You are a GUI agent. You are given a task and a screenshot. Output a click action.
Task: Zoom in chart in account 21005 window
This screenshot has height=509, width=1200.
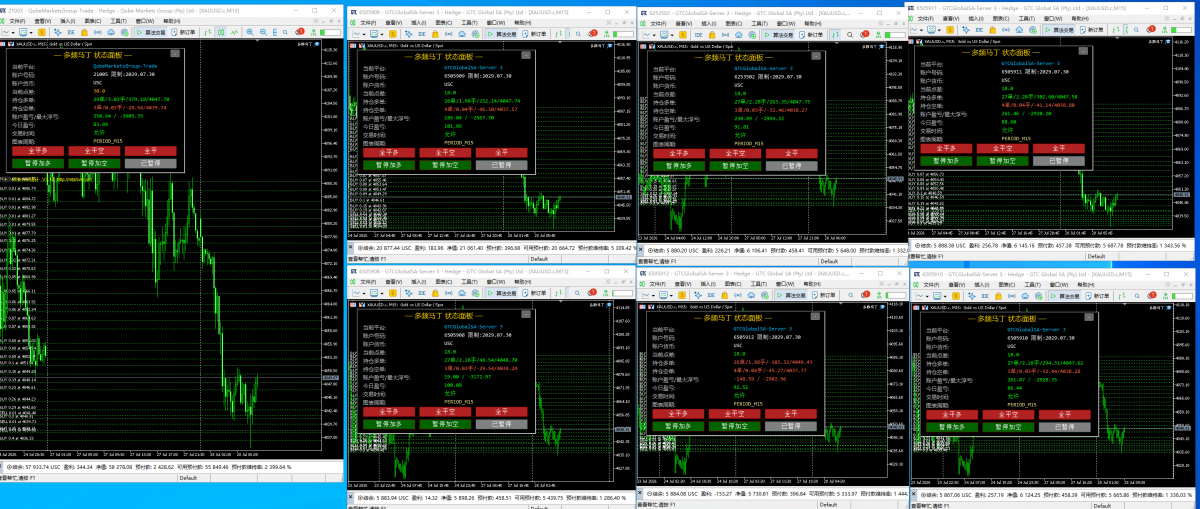(250, 32)
